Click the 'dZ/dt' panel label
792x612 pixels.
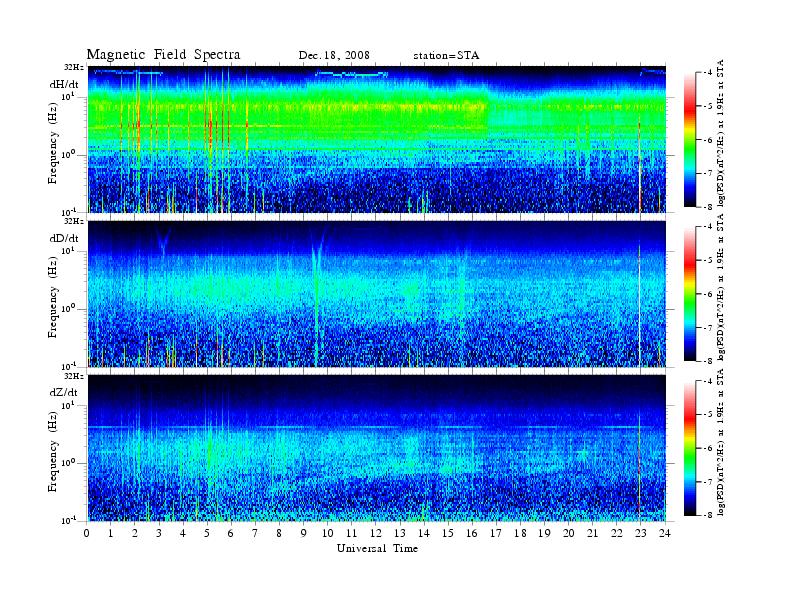pos(64,392)
